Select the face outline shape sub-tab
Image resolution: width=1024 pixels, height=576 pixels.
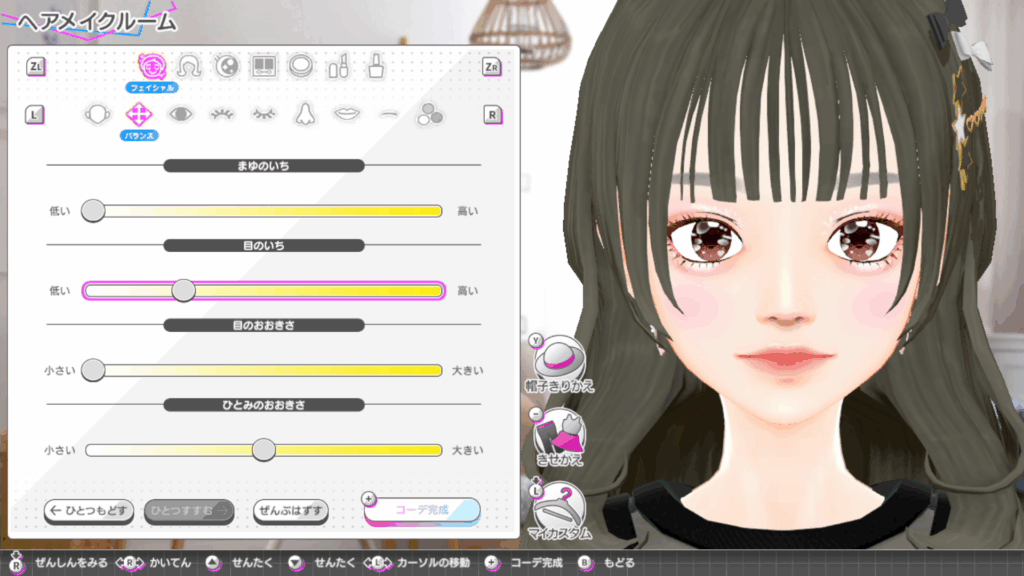(x=96, y=114)
